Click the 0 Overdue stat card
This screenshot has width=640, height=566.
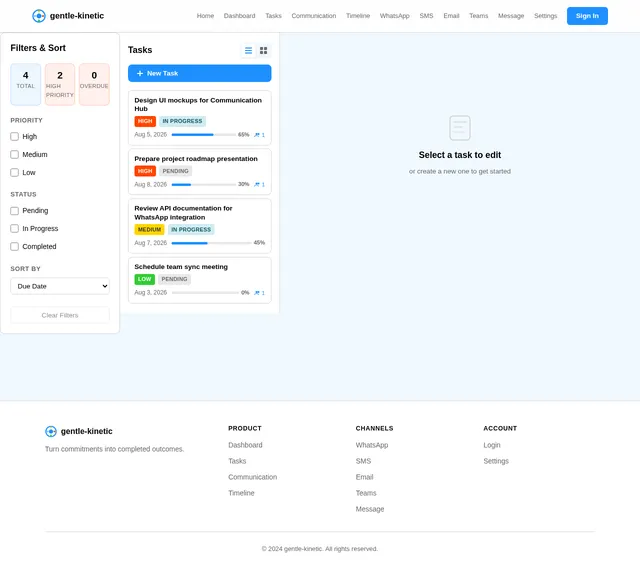click(x=94, y=84)
